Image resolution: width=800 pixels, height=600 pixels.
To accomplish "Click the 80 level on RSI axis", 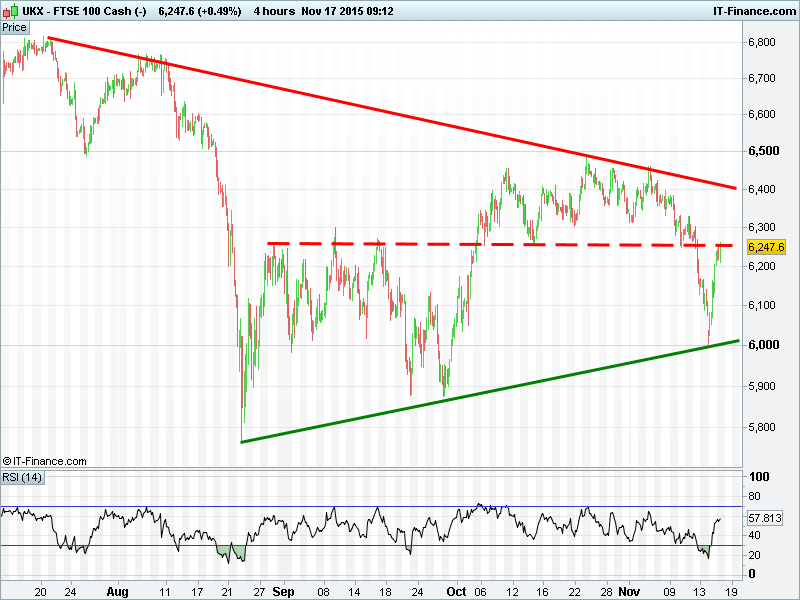I will point(754,496).
